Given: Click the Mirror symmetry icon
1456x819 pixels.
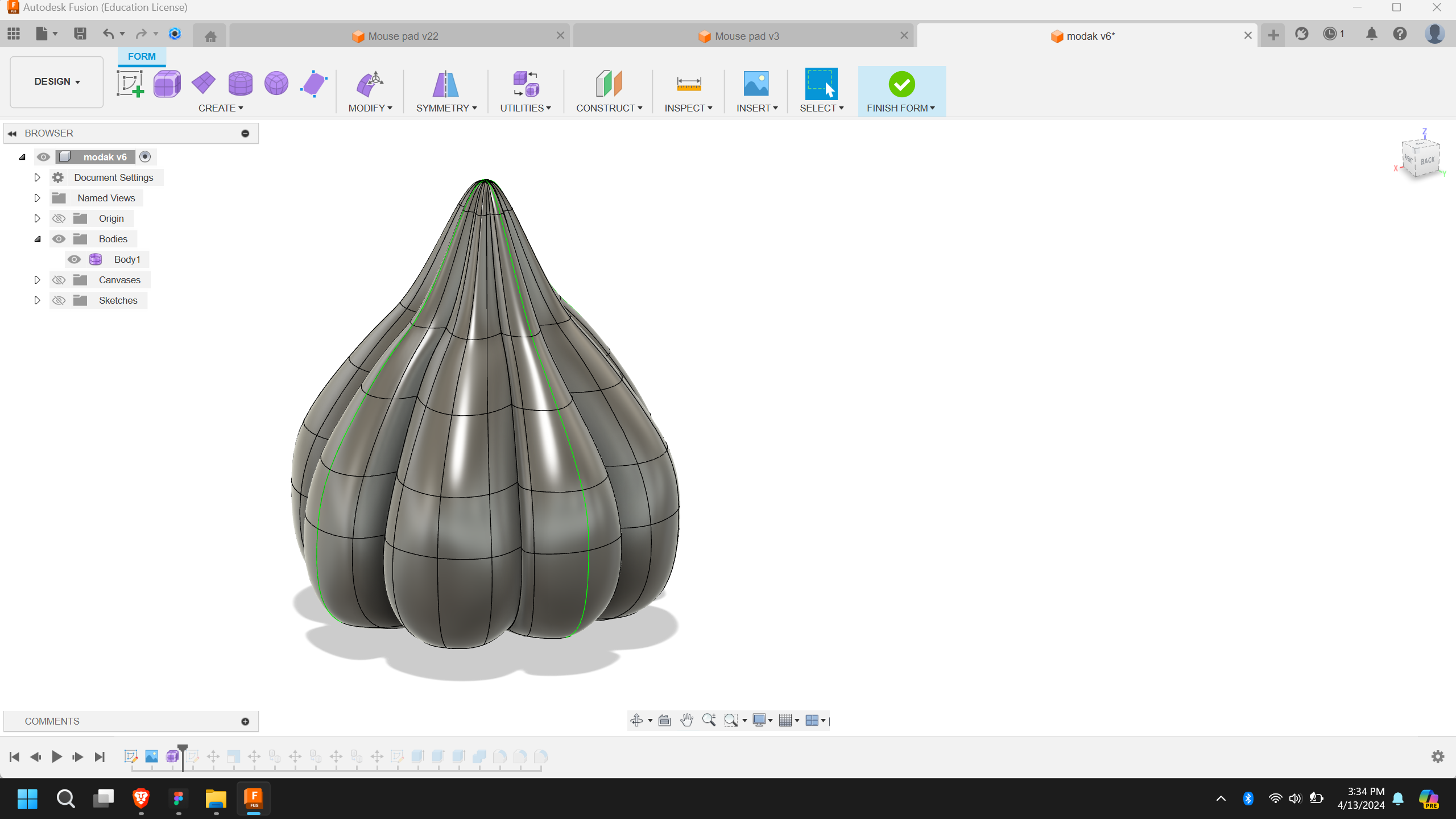Looking at the screenshot, I should (x=446, y=84).
